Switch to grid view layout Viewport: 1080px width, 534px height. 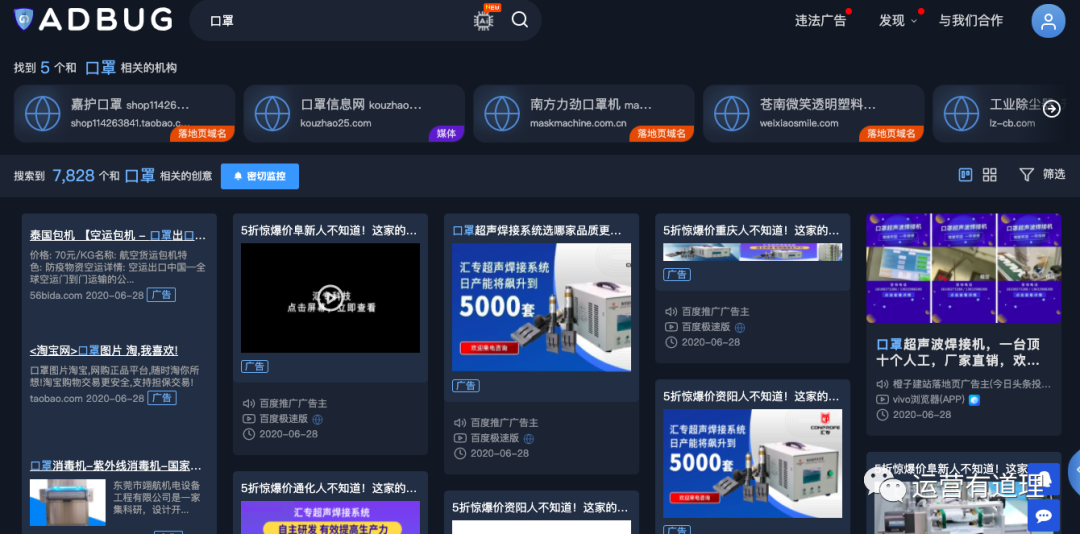[990, 175]
